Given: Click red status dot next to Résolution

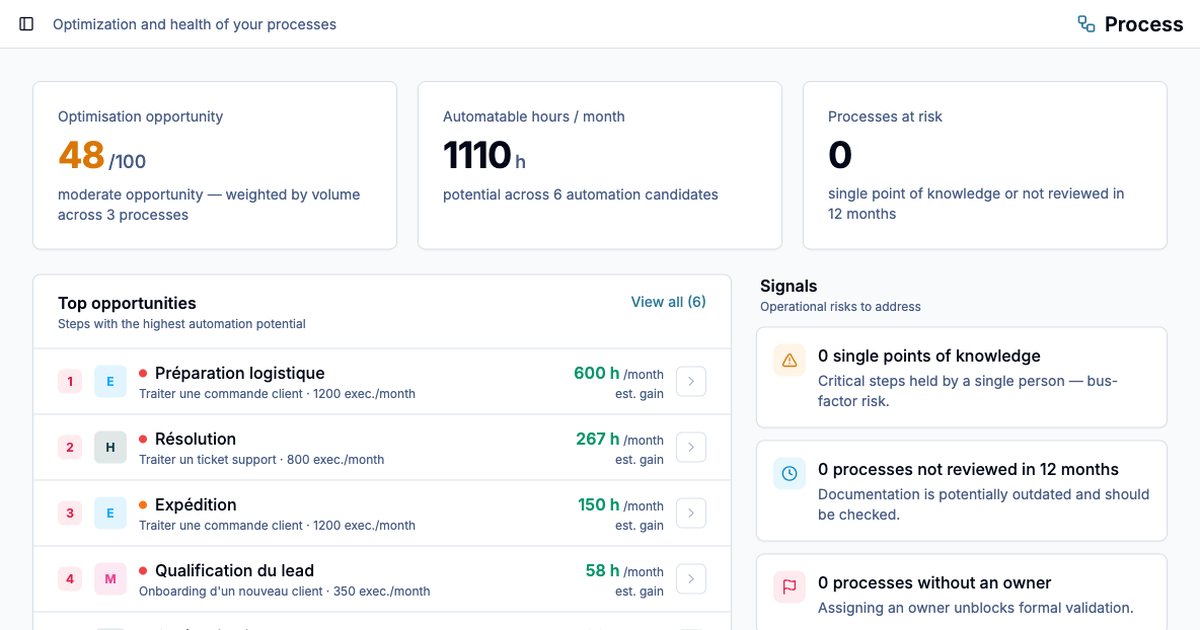Looking at the screenshot, I should (x=143, y=439).
